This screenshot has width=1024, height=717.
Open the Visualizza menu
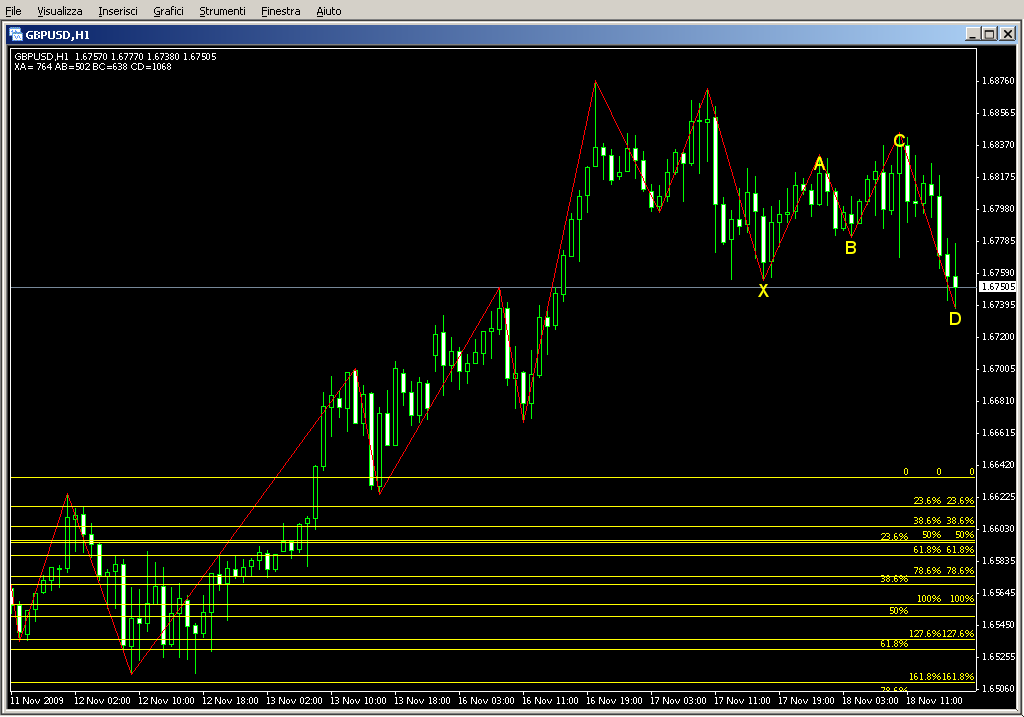point(59,11)
